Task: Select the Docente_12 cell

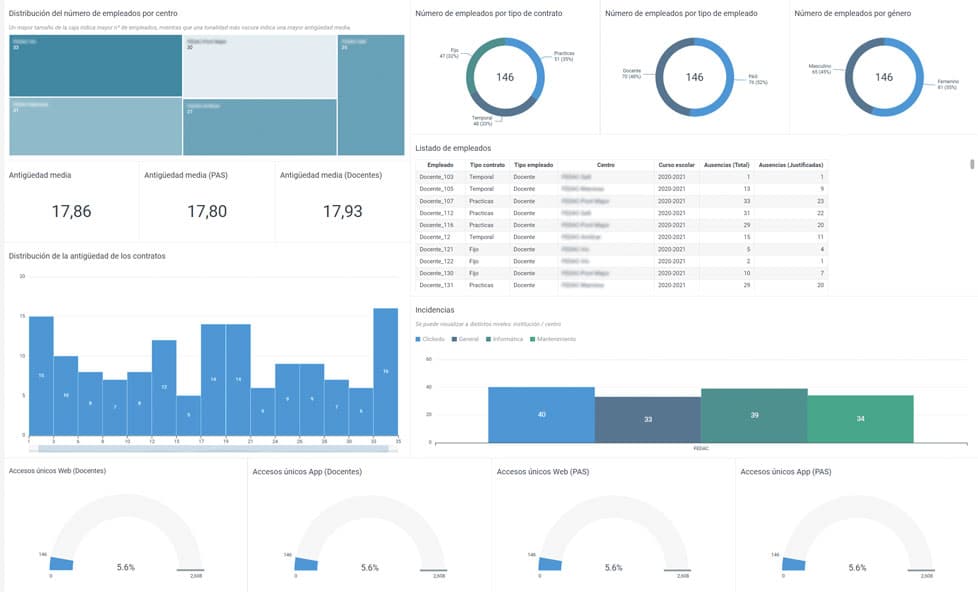Action: click(435, 237)
